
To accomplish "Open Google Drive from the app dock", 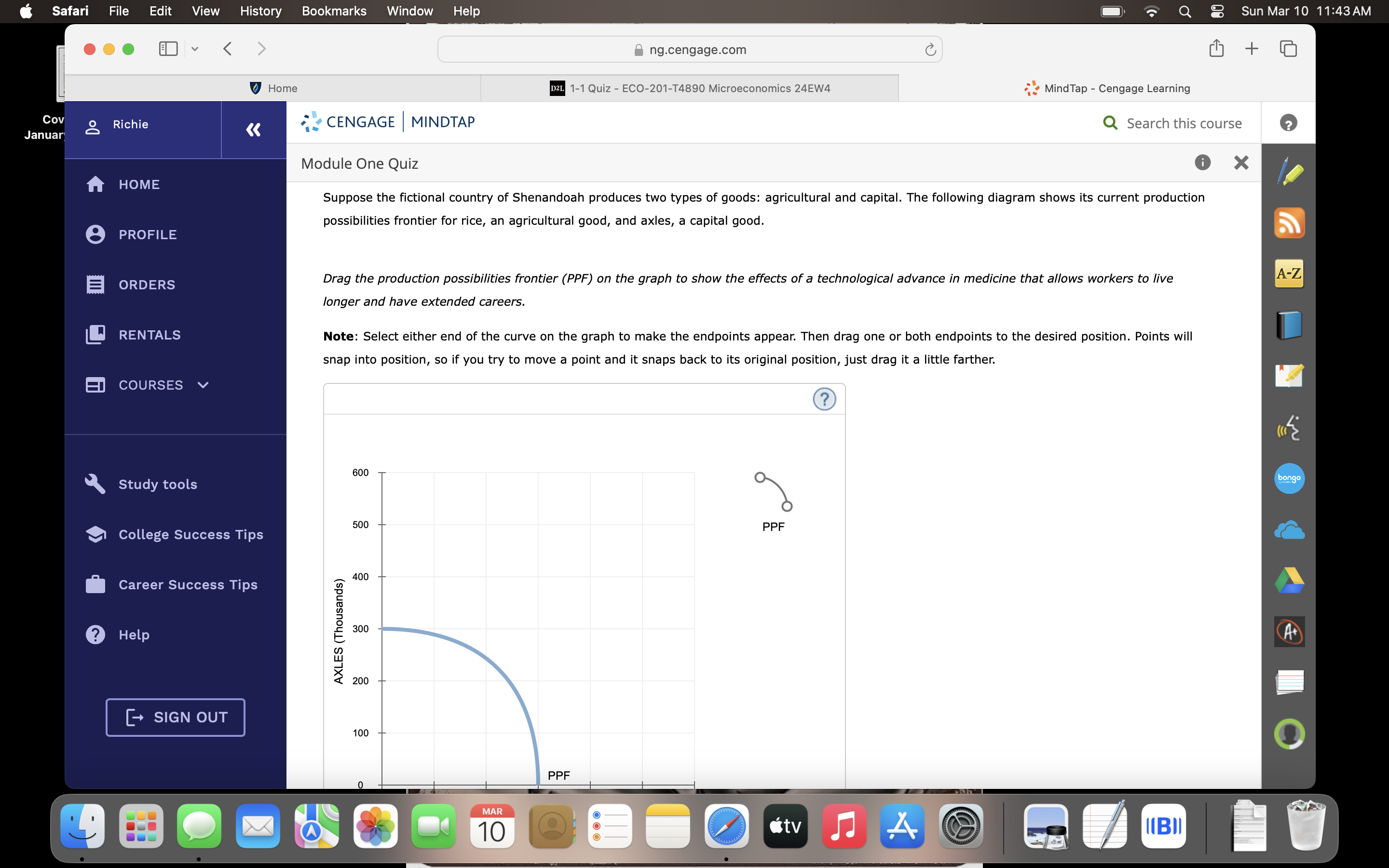I will [x=1290, y=580].
